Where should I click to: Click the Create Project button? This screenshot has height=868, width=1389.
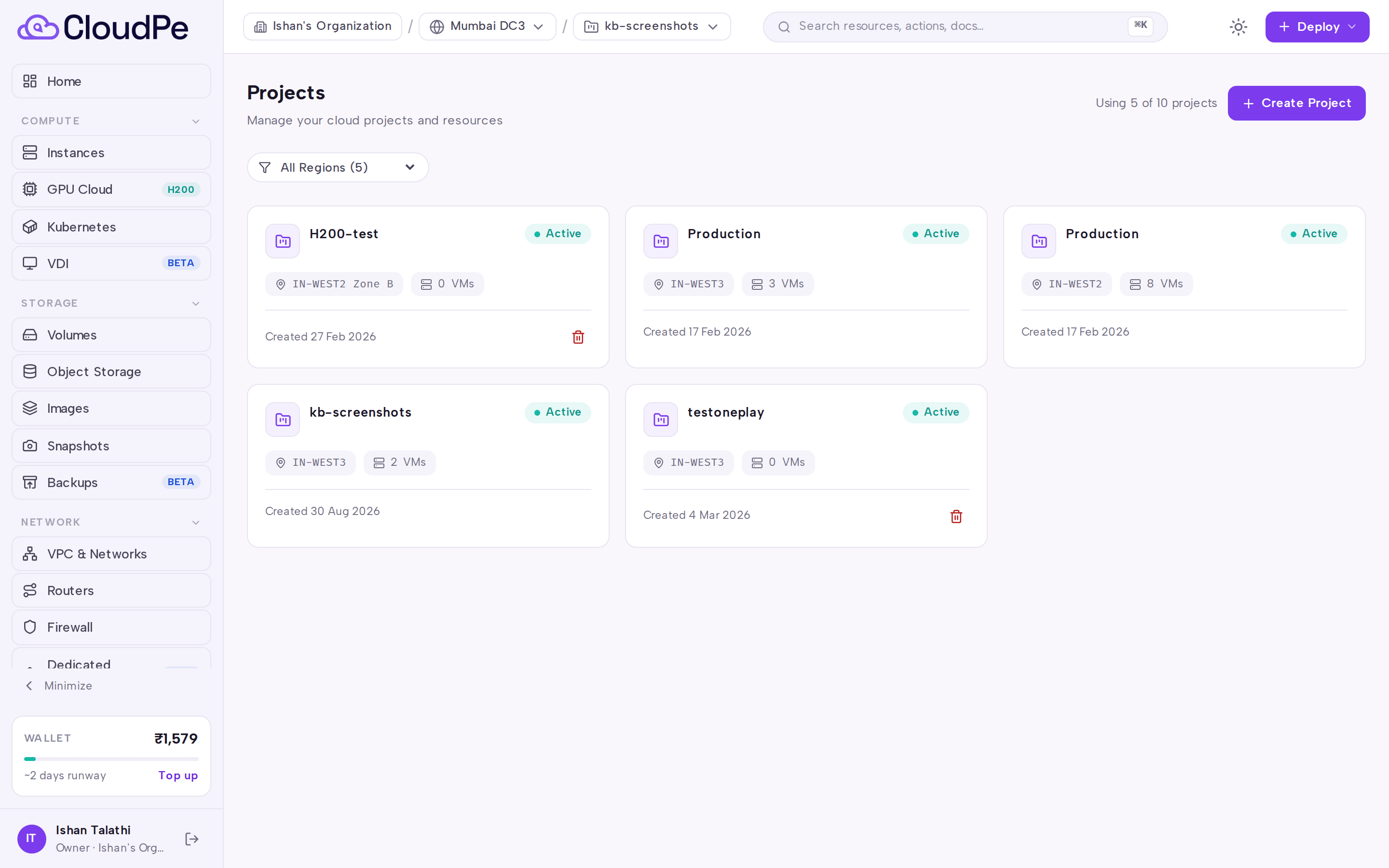(1296, 103)
